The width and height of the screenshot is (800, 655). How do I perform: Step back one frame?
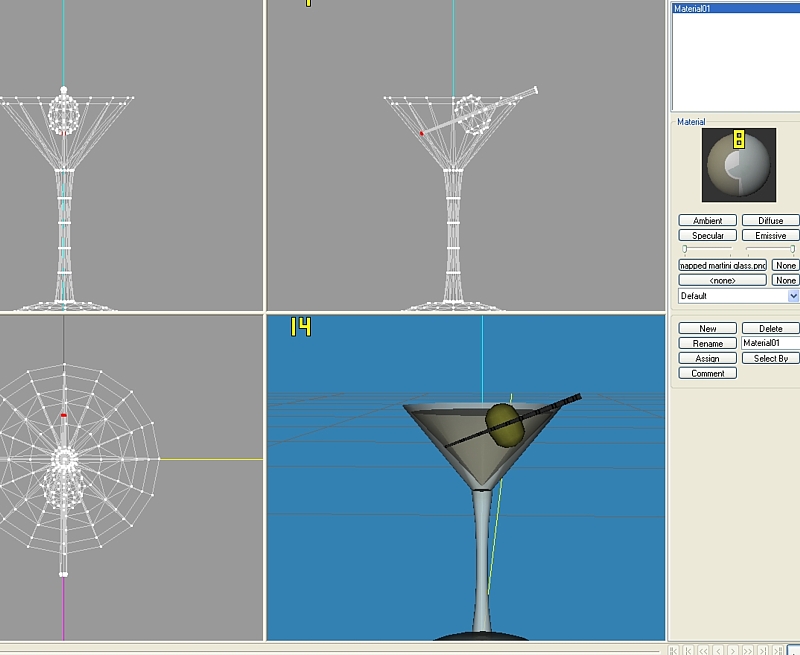(x=720, y=650)
